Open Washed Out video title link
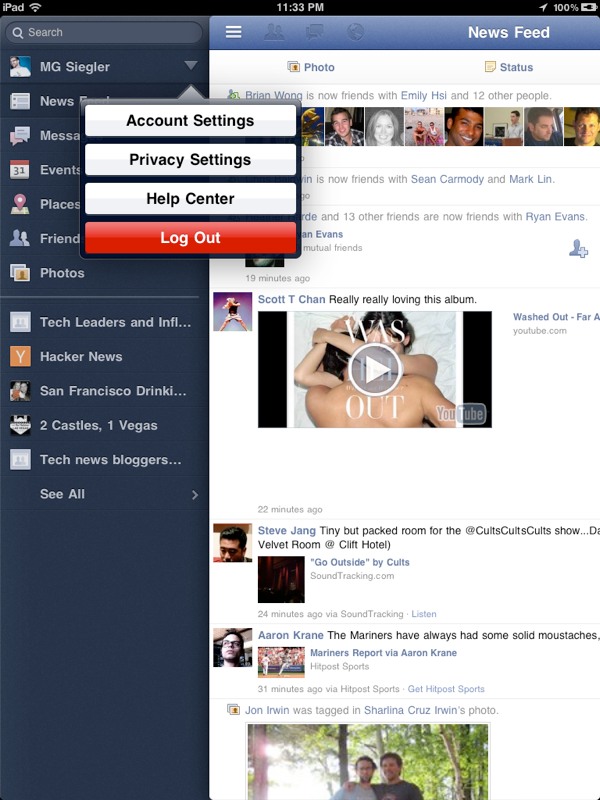The height and width of the screenshot is (800, 600). [556, 317]
